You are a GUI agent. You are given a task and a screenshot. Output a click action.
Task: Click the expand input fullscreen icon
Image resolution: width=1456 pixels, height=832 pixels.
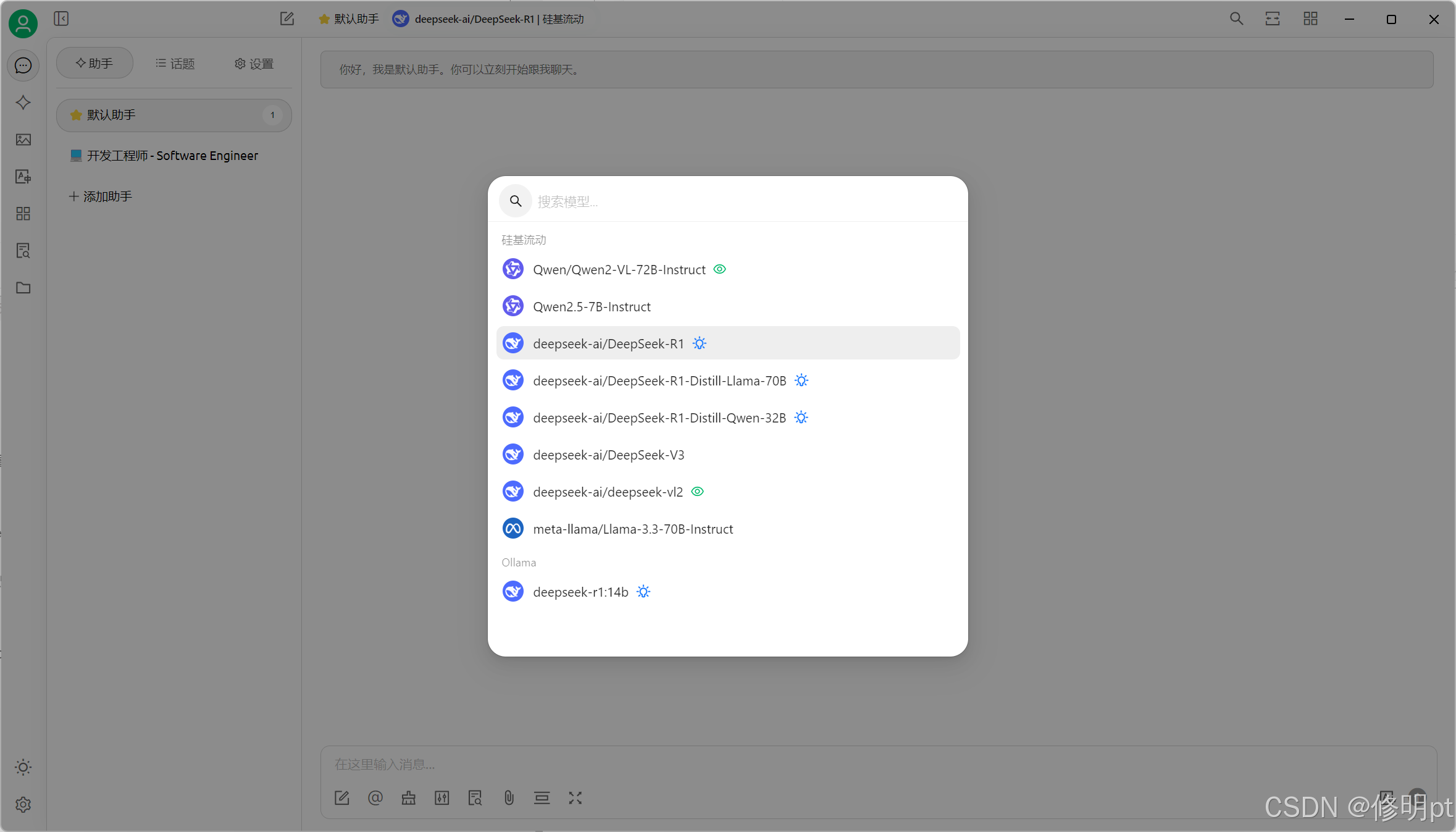pos(575,798)
